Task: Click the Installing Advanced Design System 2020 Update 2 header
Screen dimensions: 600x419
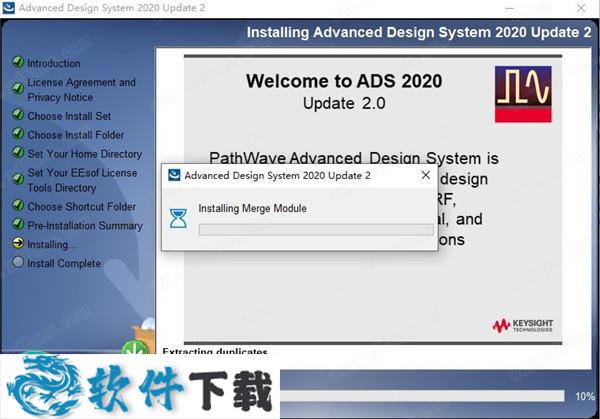Action: pyautogui.click(x=419, y=32)
